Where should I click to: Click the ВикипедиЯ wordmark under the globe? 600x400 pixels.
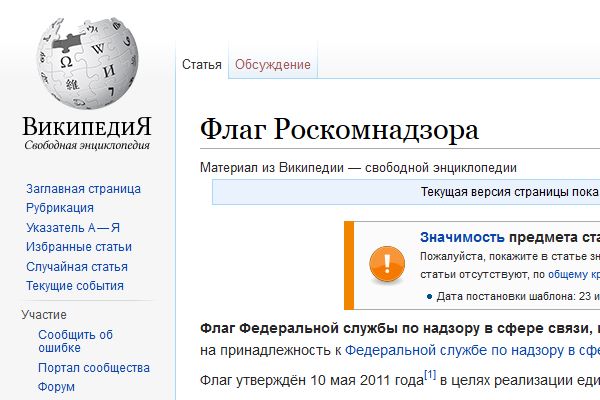coord(88,127)
